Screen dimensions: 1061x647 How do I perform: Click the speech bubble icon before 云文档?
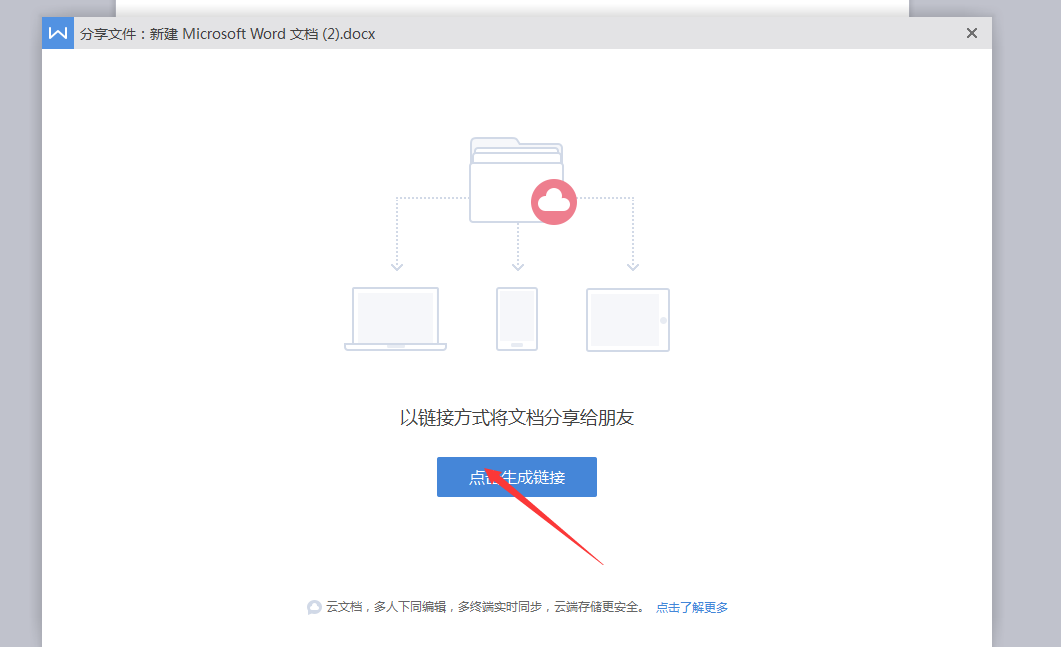click(314, 607)
